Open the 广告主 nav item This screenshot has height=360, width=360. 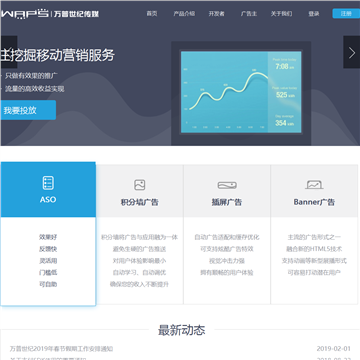click(249, 14)
